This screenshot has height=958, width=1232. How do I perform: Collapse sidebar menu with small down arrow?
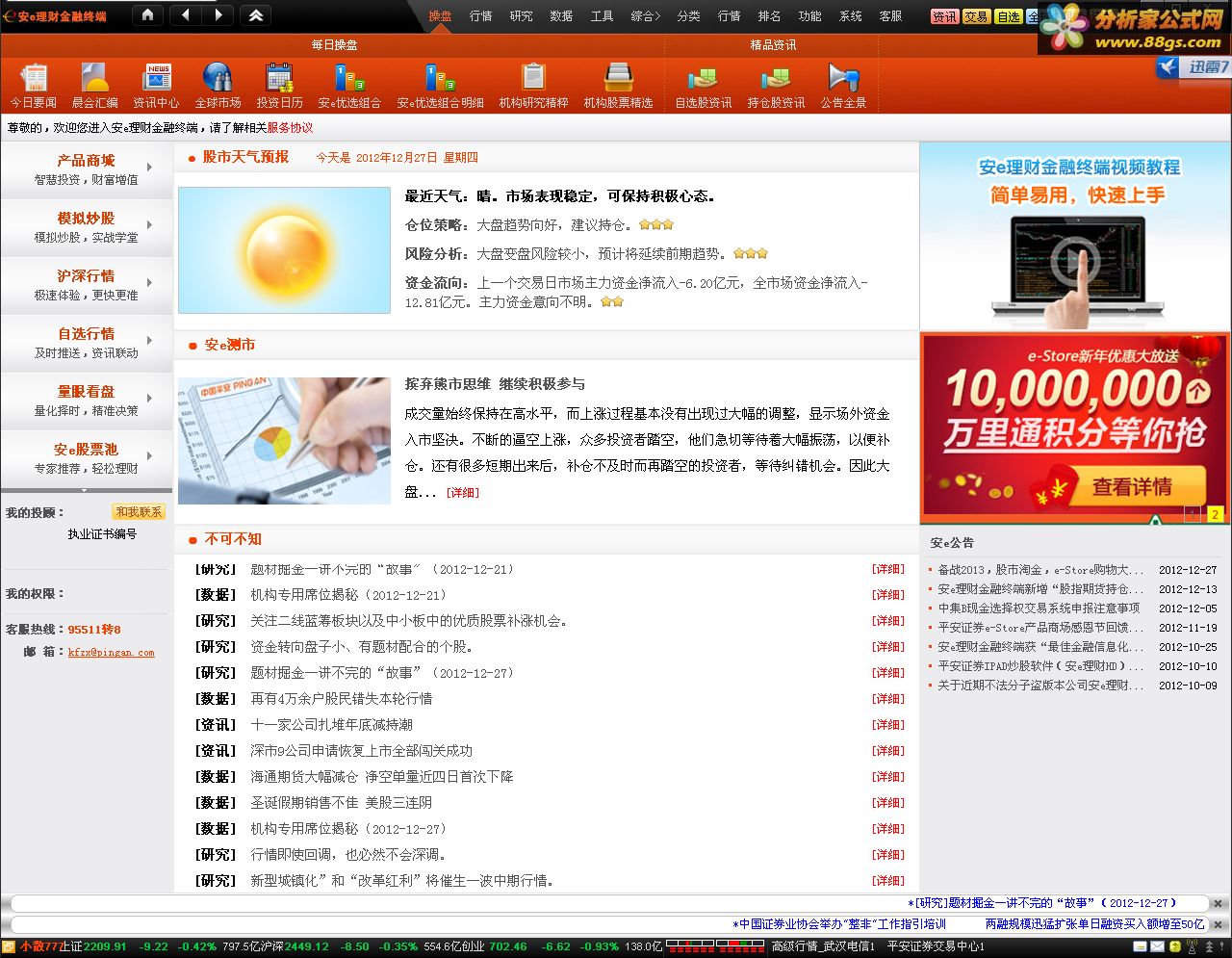(x=85, y=490)
